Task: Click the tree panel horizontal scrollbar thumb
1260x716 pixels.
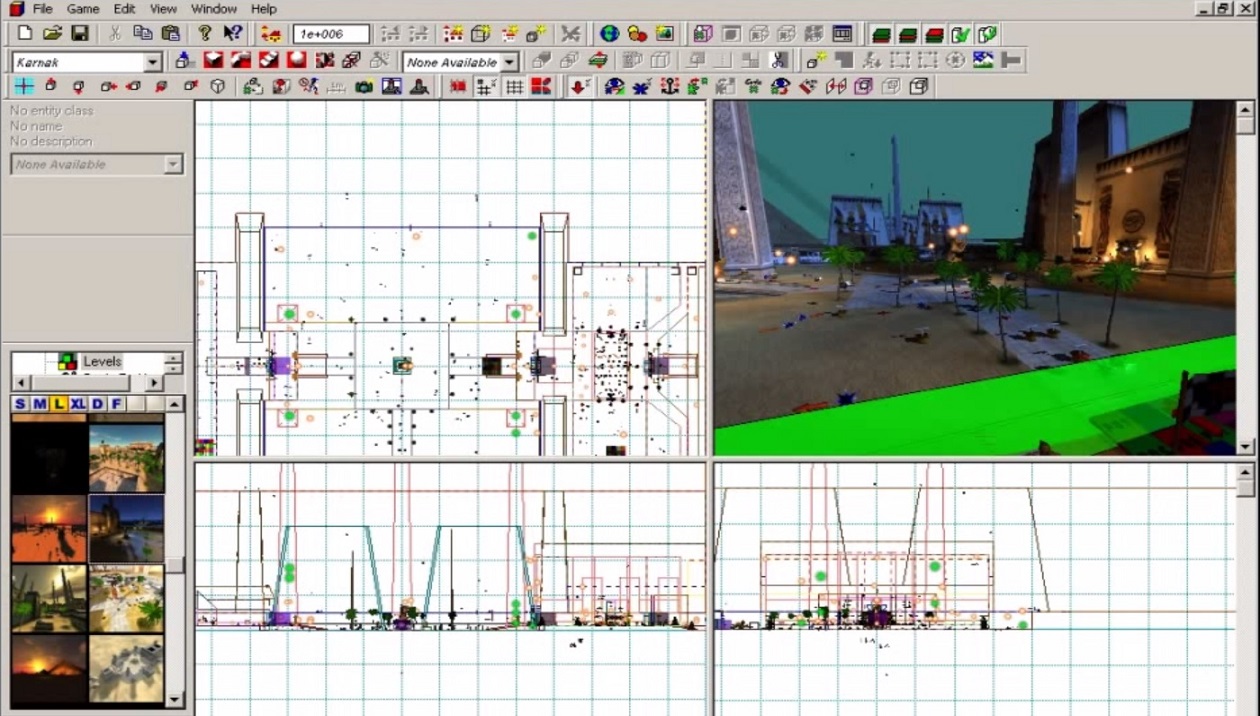Action: [x=79, y=383]
